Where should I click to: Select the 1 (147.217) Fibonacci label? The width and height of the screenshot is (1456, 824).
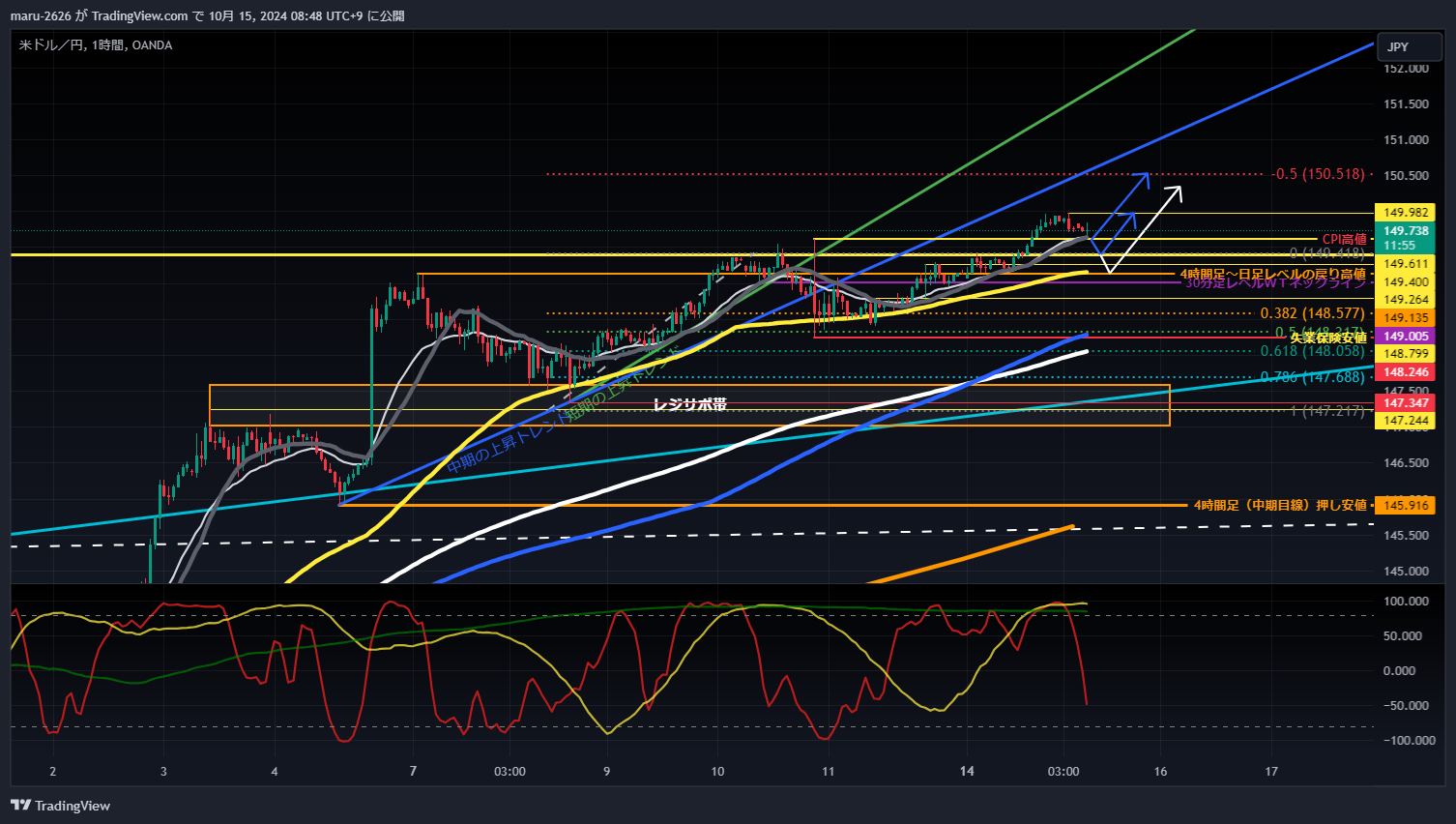pos(1327,411)
